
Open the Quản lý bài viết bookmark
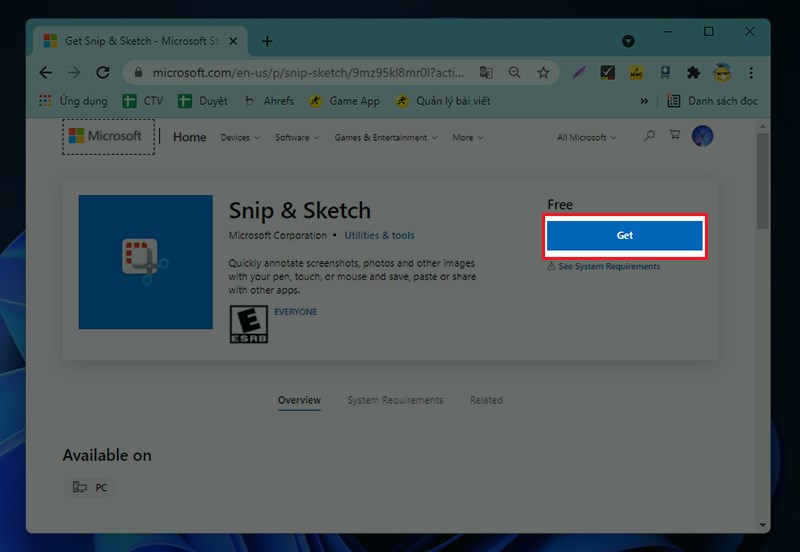coord(443,101)
